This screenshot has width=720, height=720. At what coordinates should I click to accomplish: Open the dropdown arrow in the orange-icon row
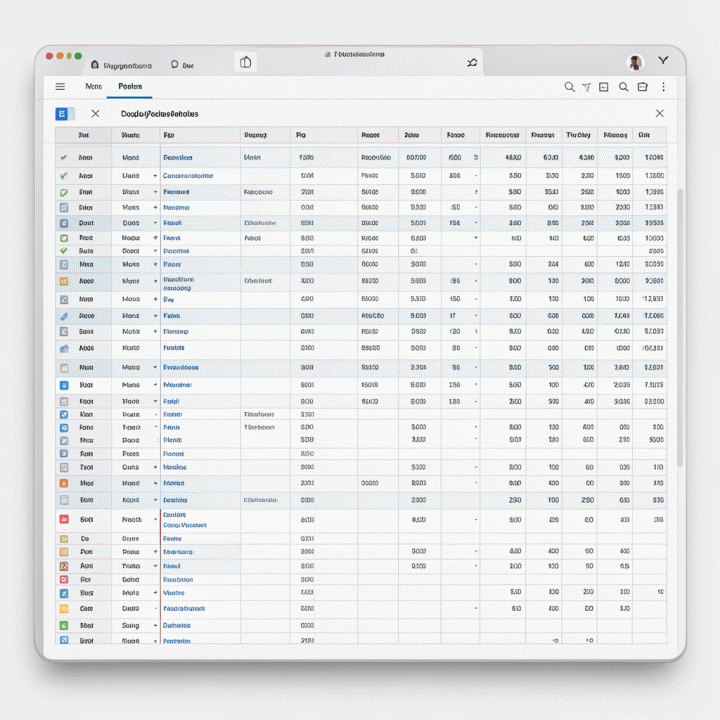coord(155,483)
